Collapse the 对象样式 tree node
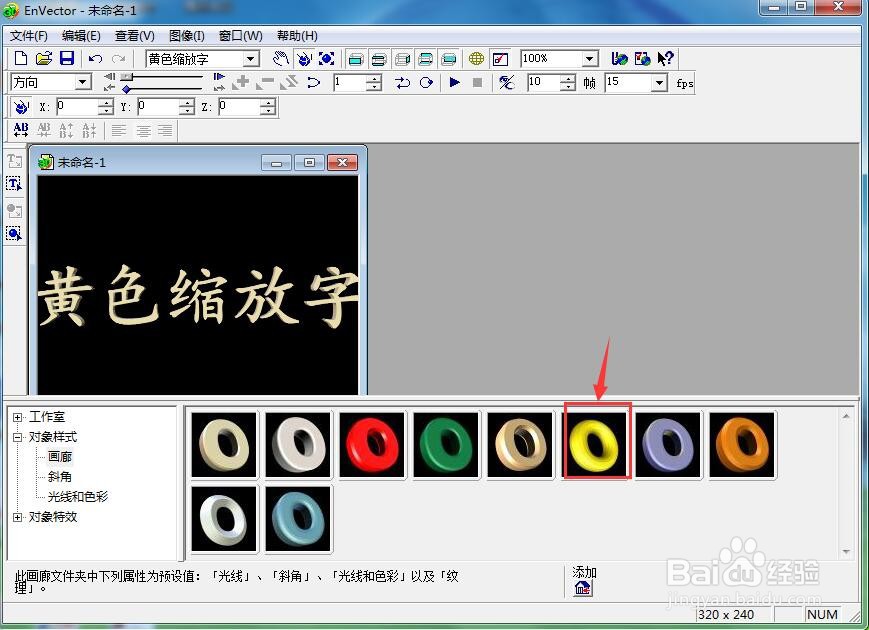Image resolution: width=869 pixels, height=630 pixels. (18, 437)
